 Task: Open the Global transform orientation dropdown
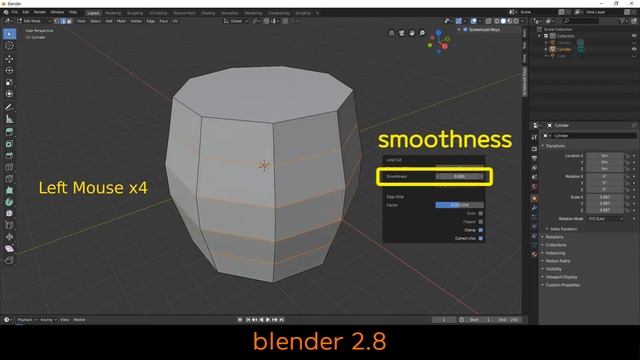(x=236, y=21)
